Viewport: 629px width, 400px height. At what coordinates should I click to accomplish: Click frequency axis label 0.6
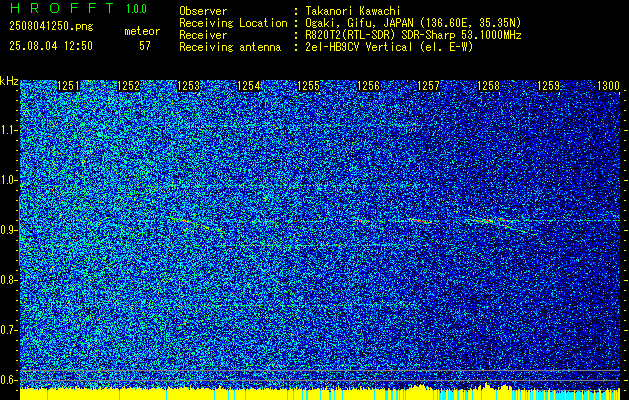coord(9,380)
